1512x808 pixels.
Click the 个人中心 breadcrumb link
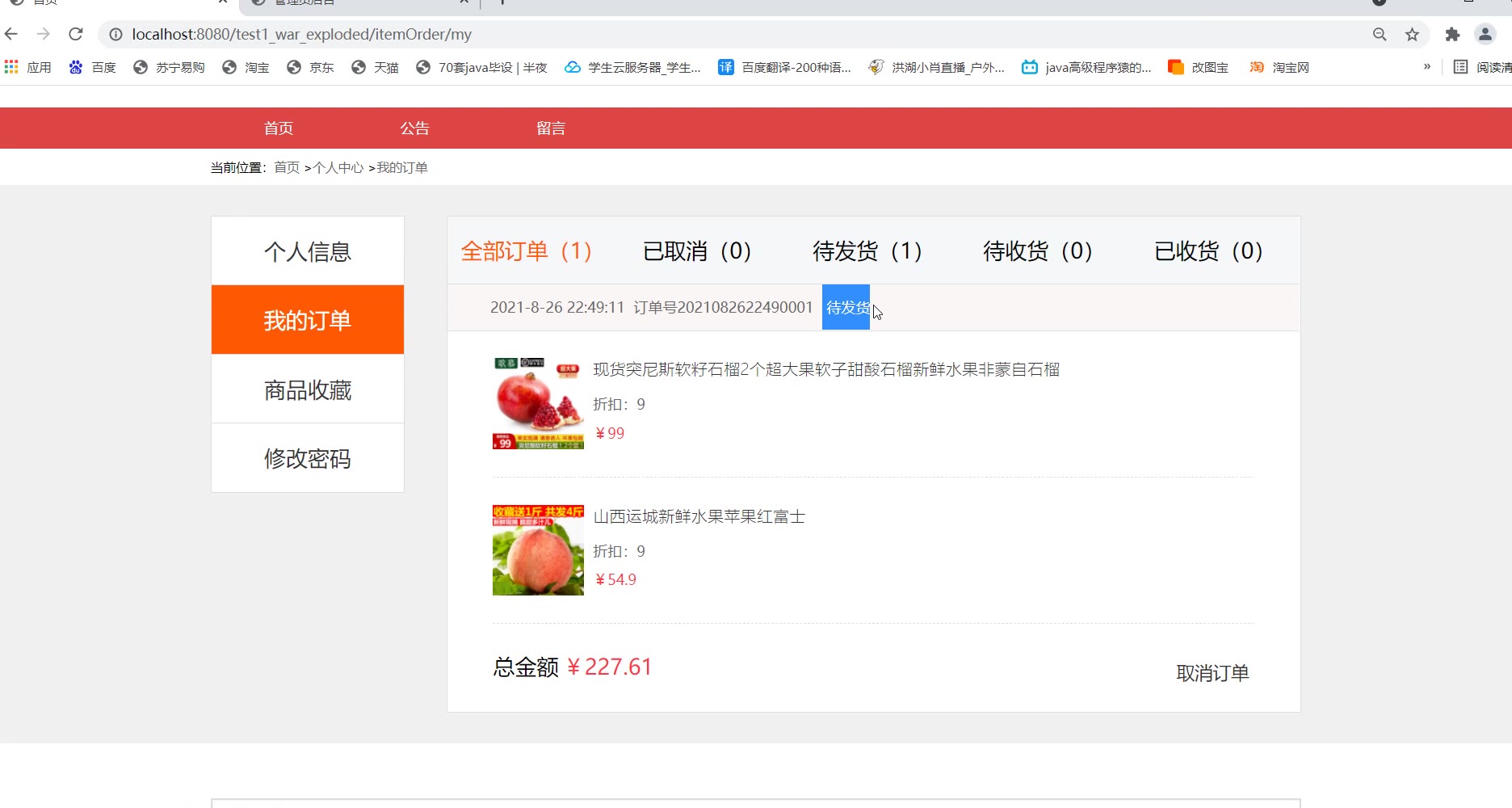coord(338,167)
